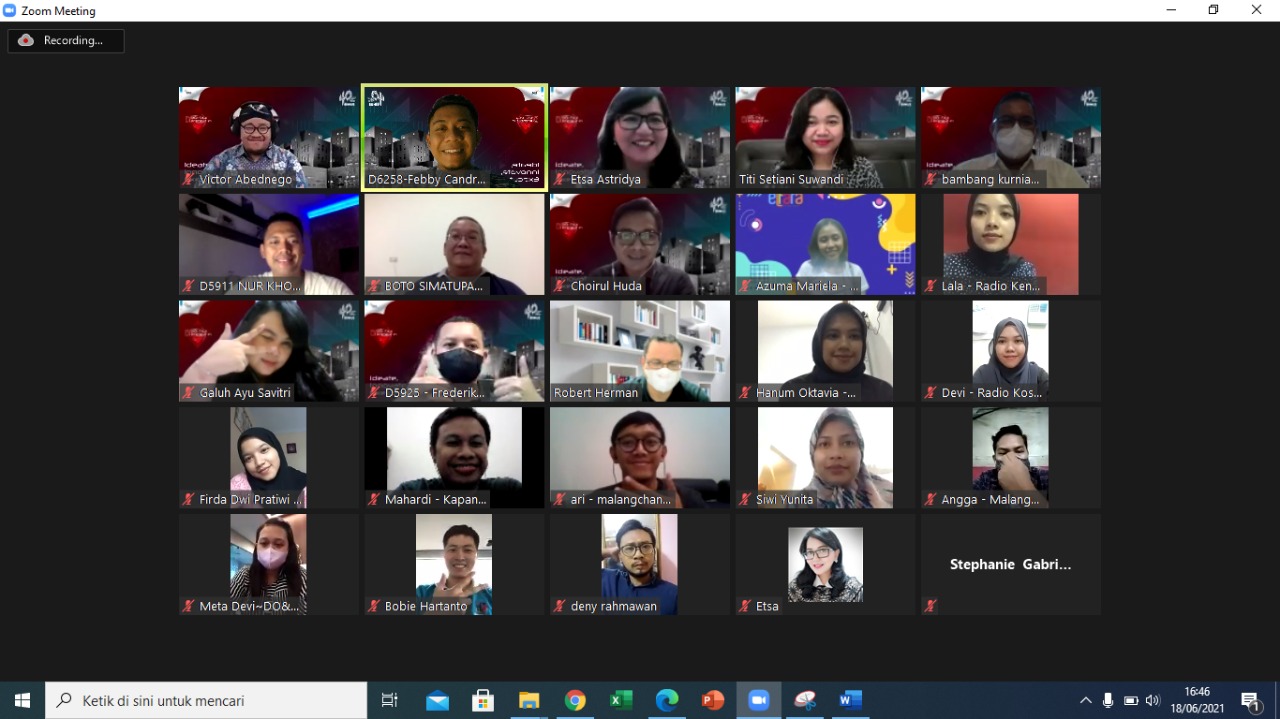Viewport: 1280px width, 719px height.
Task: Open File Explorer from the taskbar
Action: click(x=529, y=701)
